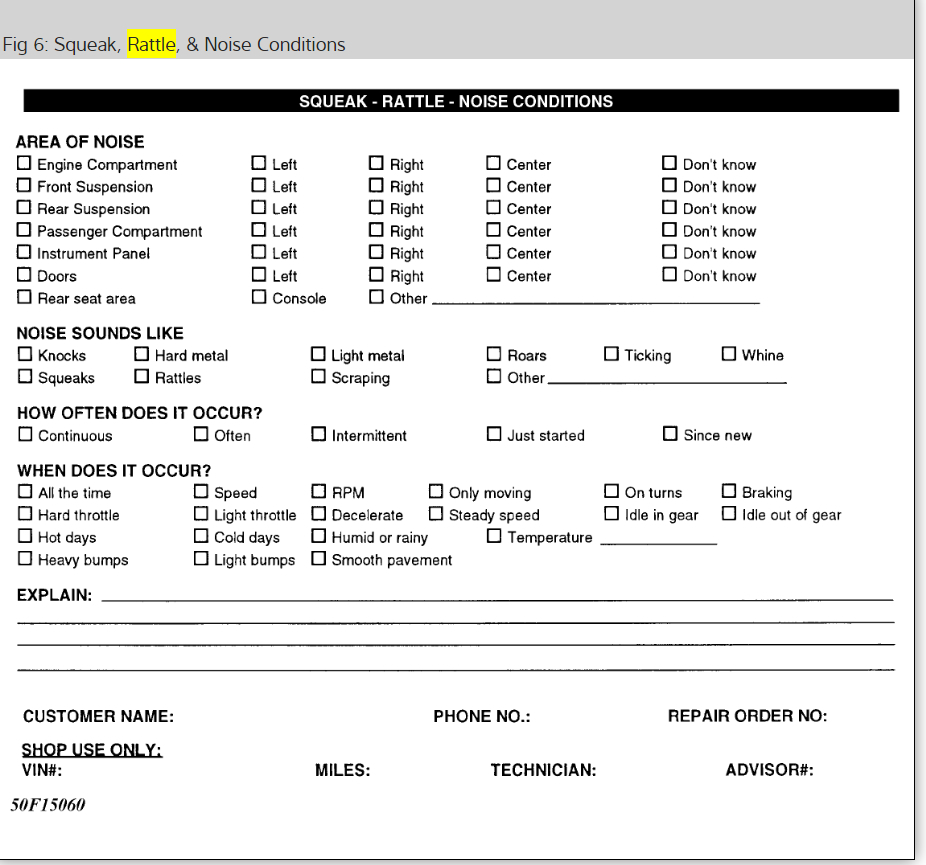Tick Idle out of gear checkbox
The height and width of the screenshot is (865, 926).
click(x=729, y=514)
